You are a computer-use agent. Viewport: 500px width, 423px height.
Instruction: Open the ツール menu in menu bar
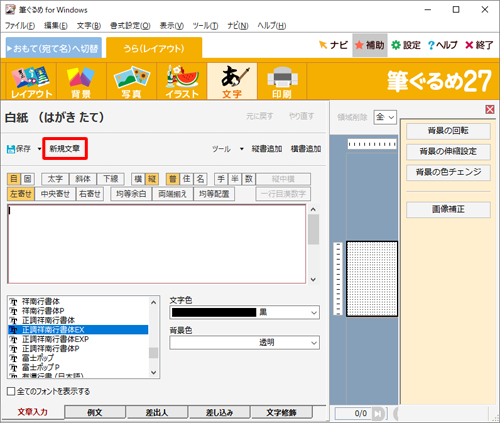coord(205,26)
